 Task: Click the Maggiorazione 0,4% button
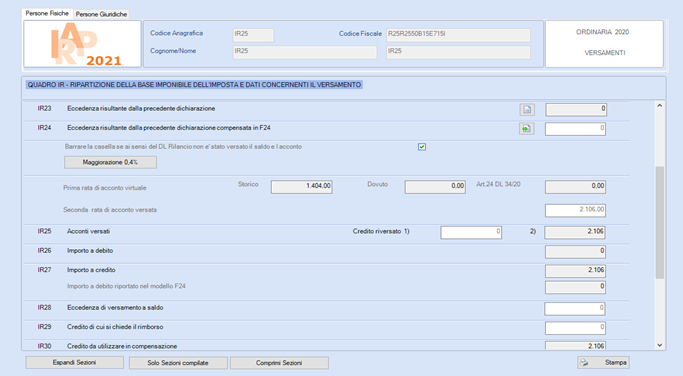click(110, 163)
